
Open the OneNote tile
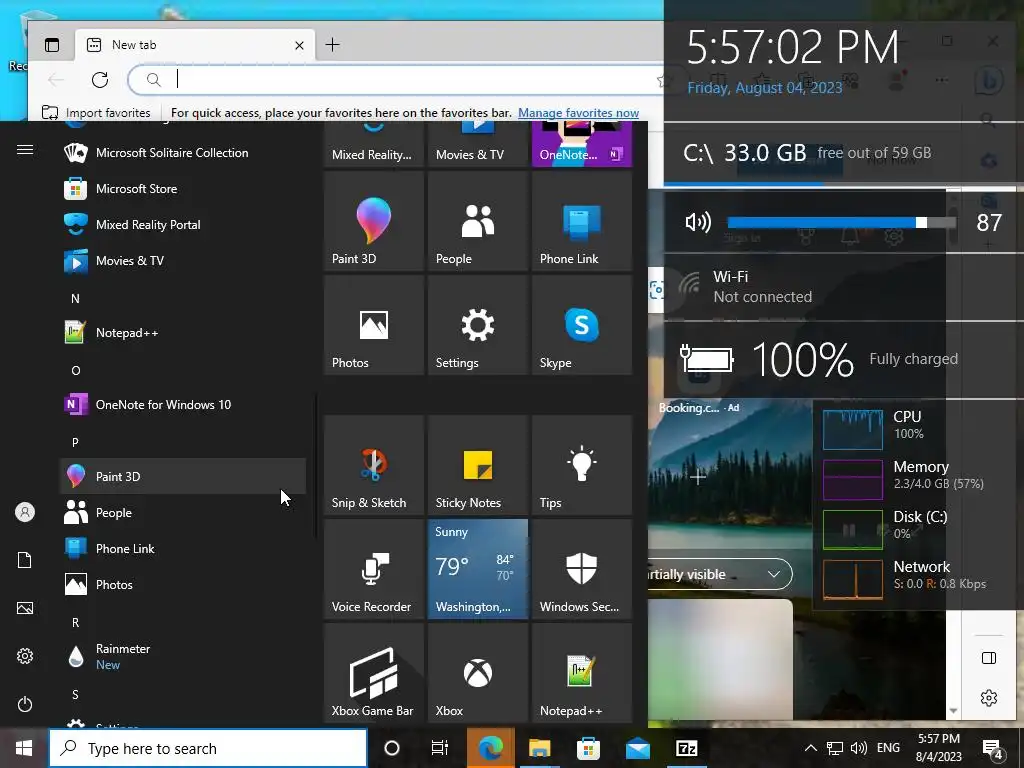coord(581,144)
